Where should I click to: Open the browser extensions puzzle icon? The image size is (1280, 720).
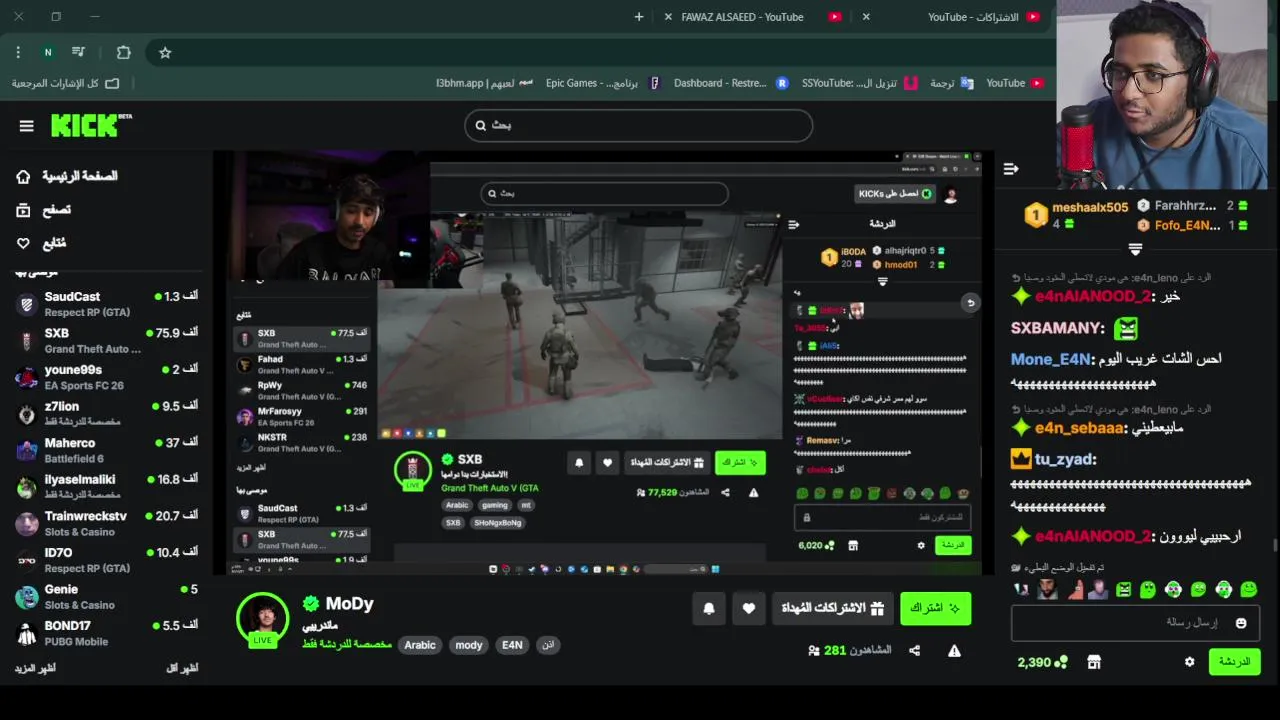[123, 53]
